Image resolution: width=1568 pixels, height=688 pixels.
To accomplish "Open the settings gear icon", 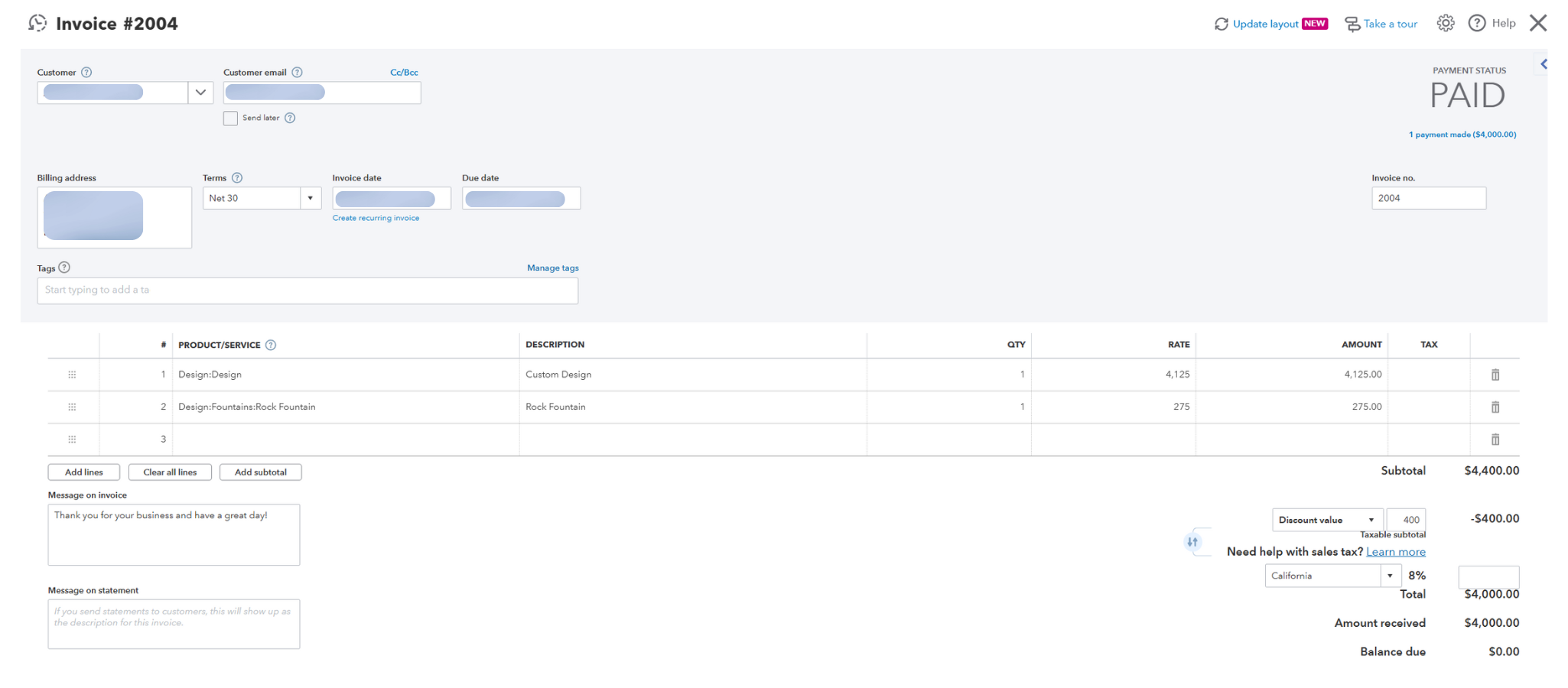I will (x=1445, y=24).
